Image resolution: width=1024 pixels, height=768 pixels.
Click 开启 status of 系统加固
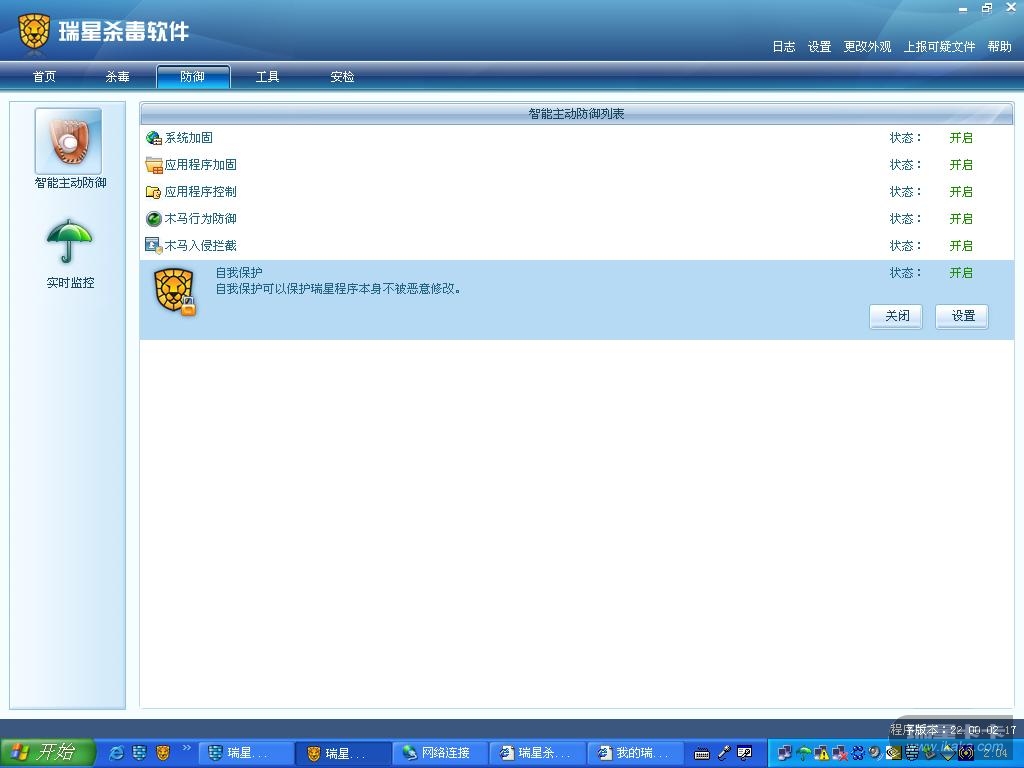pos(961,138)
